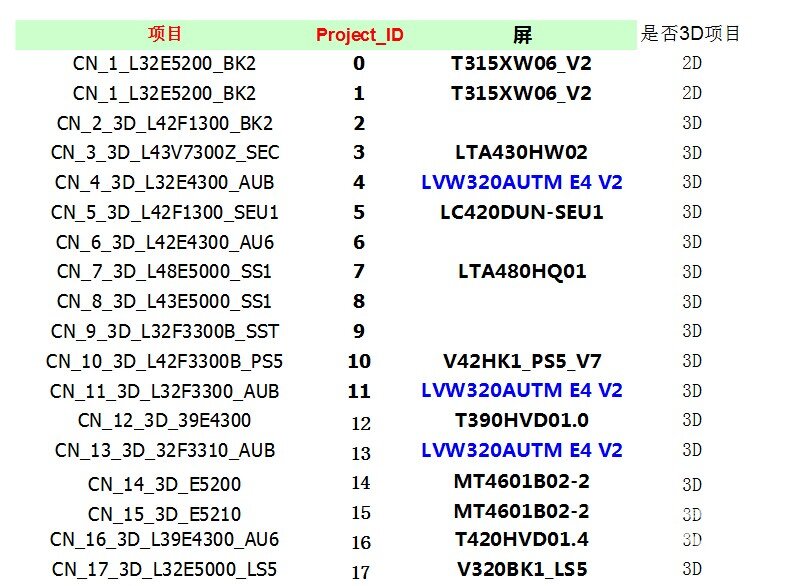Click Project_ID value 17
Screen dimensions: 798x586
(x=361, y=573)
